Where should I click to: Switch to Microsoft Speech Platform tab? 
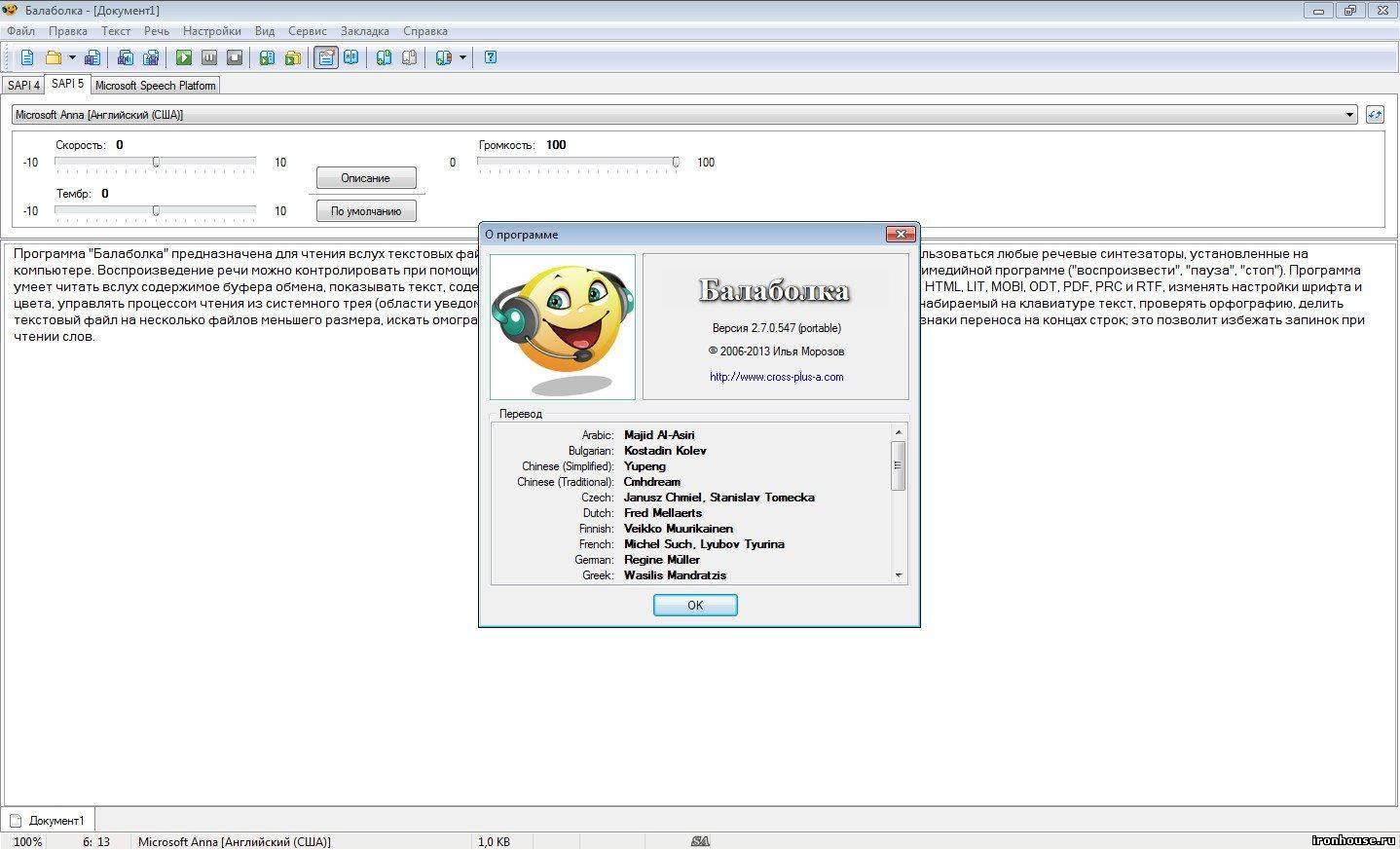click(x=155, y=86)
